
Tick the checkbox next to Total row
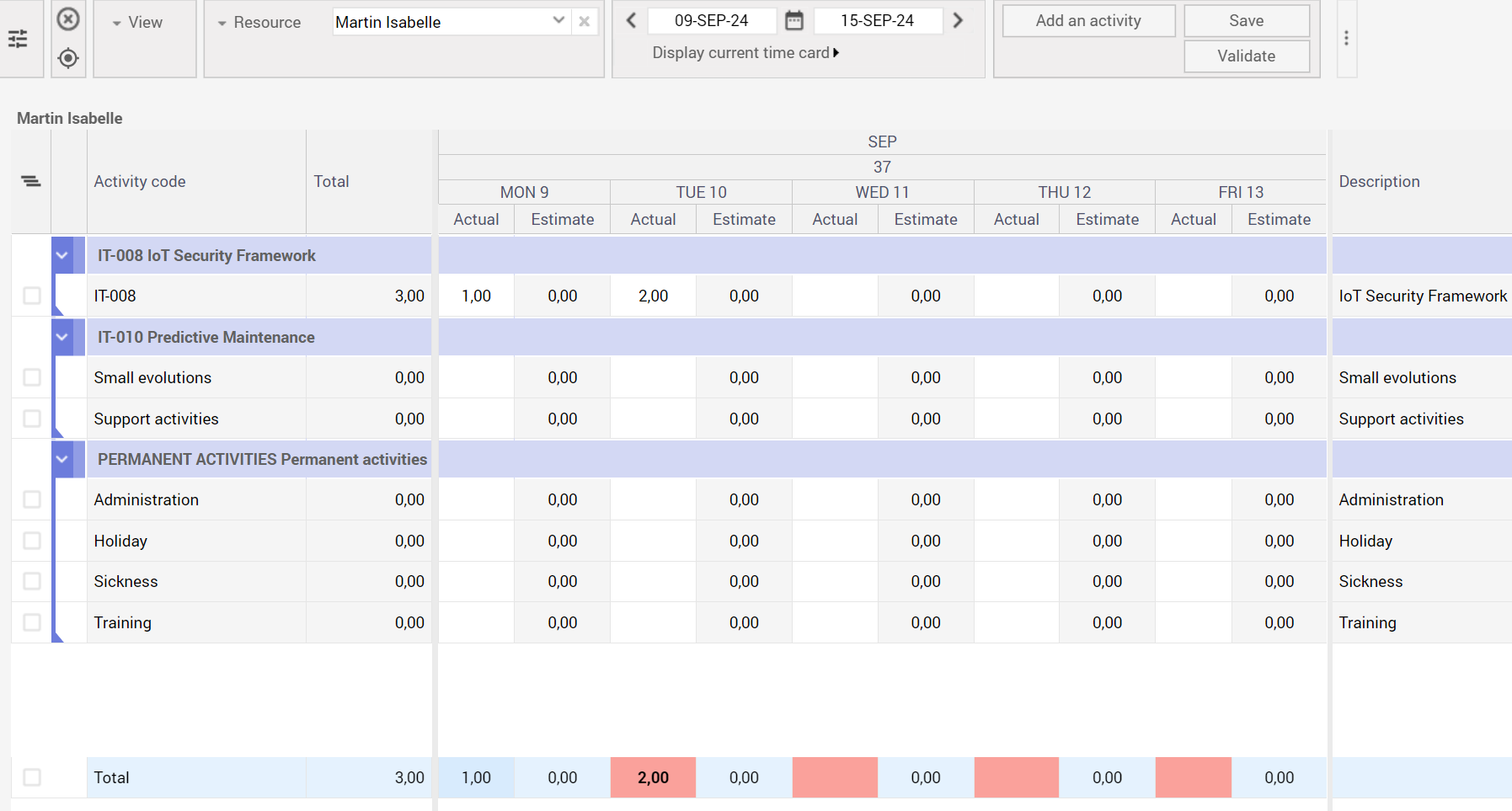coord(31,777)
